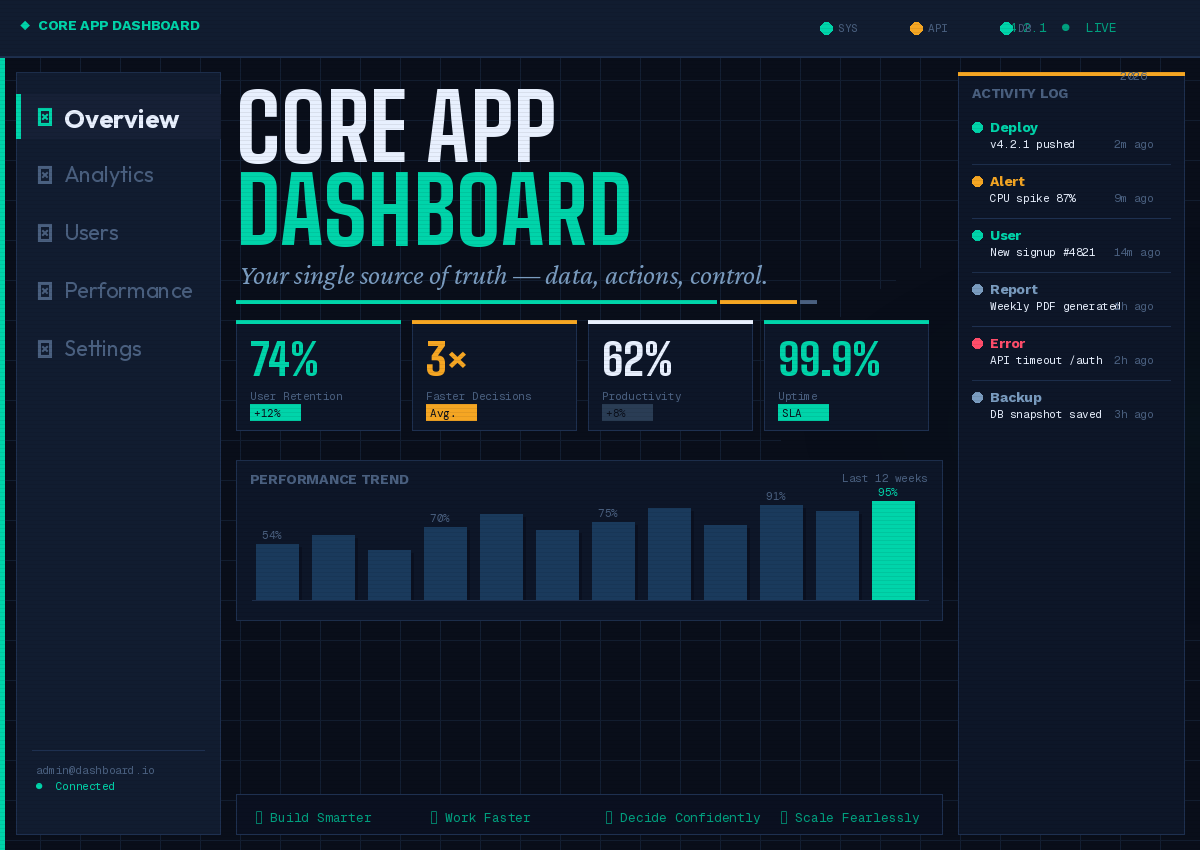Click the API status indicator dot
This screenshot has height=850, width=1200.
pyautogui.click(x=916, y=28)
